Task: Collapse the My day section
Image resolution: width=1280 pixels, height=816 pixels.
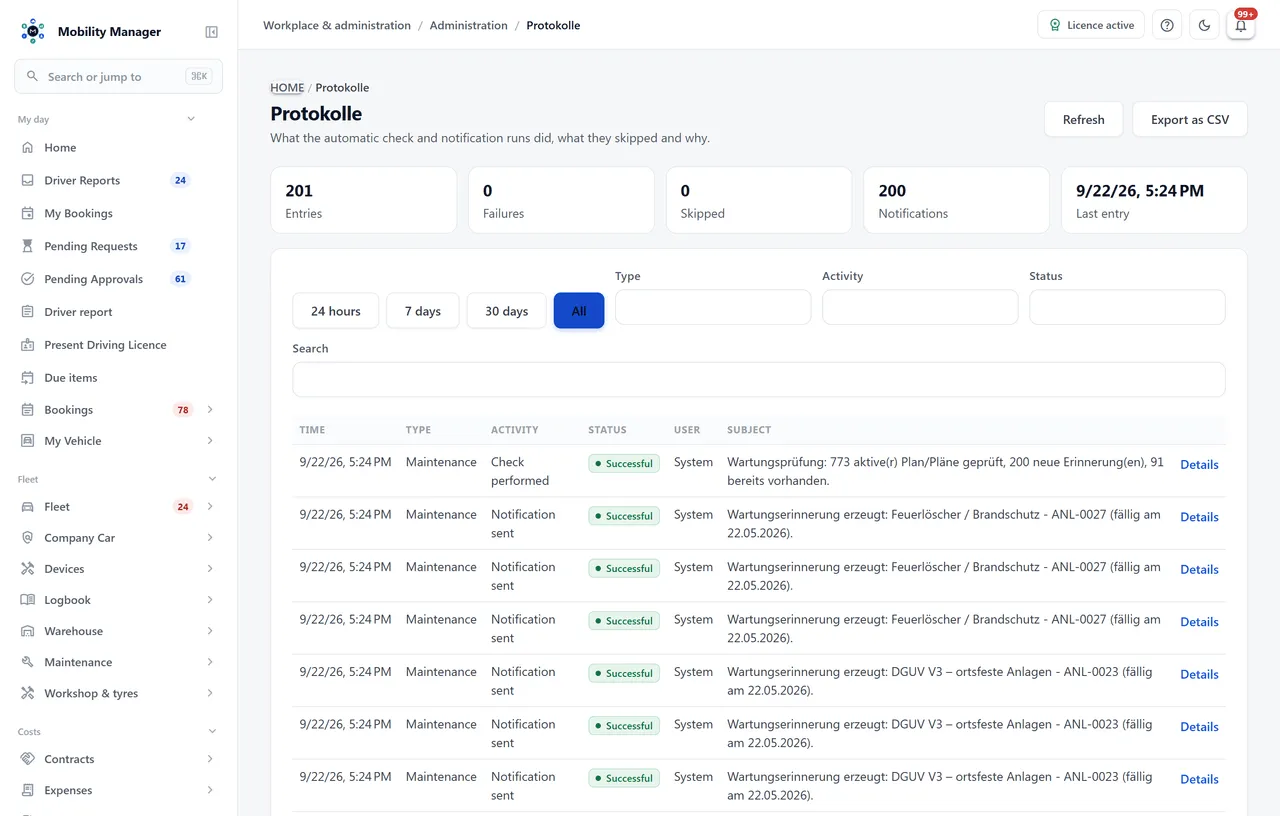Action: pos(191,119)
